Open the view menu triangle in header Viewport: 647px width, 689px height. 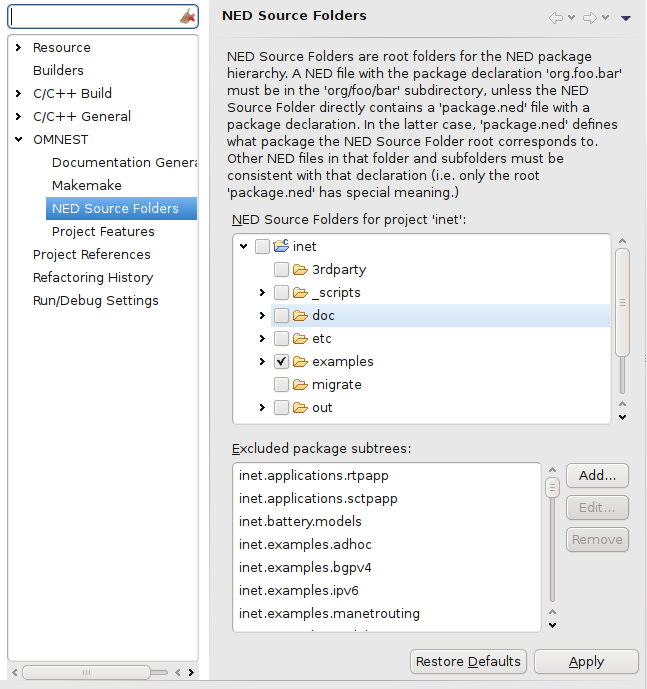[x=626, y=18]
